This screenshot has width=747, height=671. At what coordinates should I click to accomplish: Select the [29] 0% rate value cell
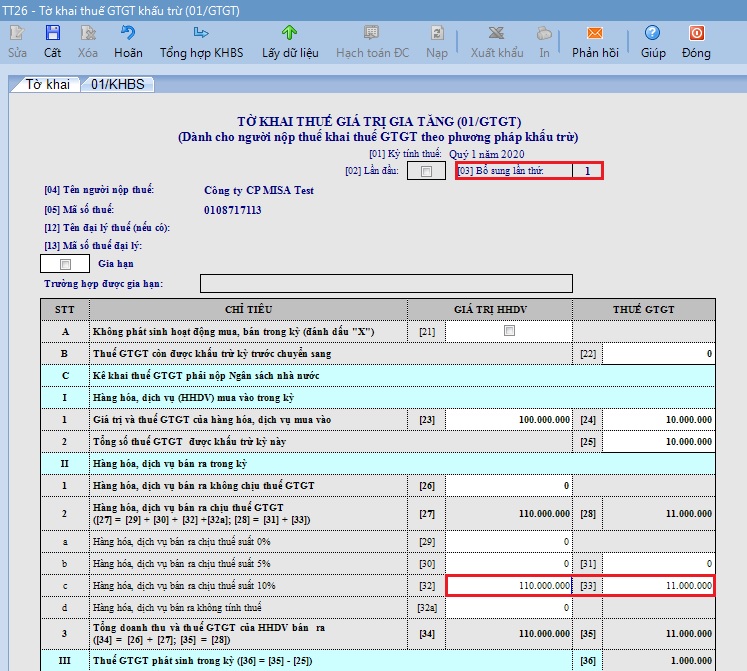[x=509, y=542]
